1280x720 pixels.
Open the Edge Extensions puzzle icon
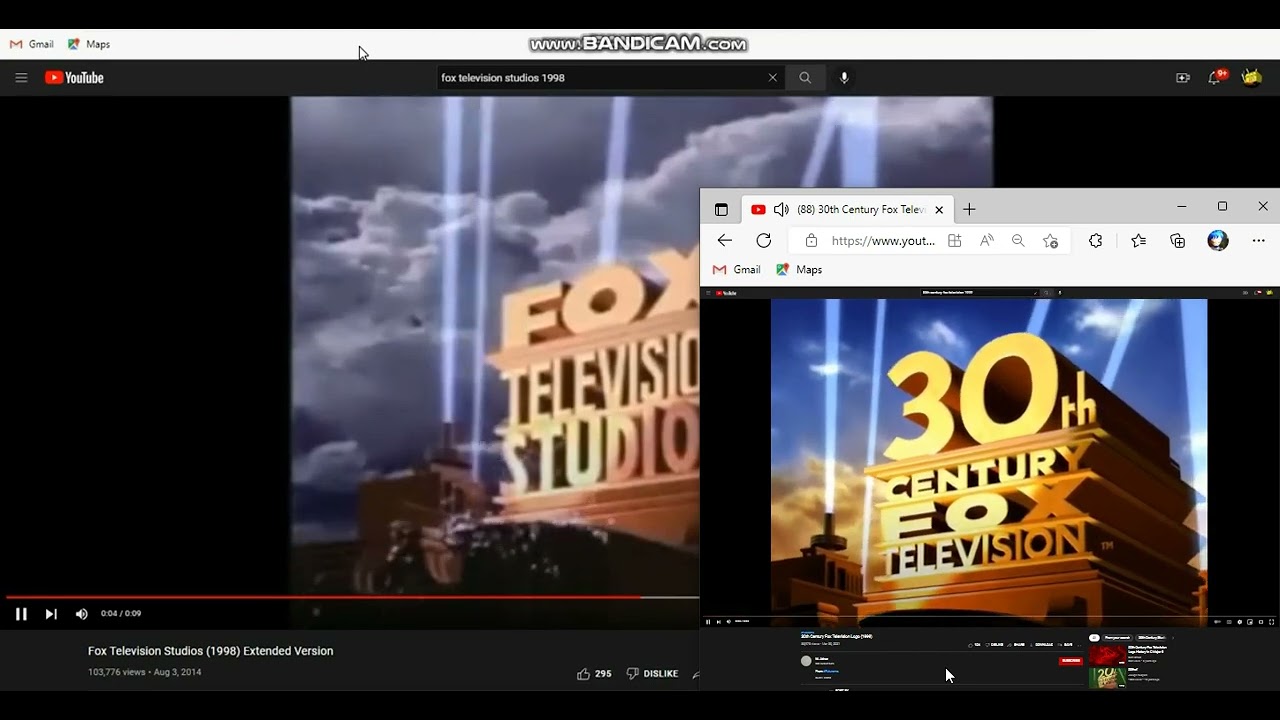pos(1096,241)
